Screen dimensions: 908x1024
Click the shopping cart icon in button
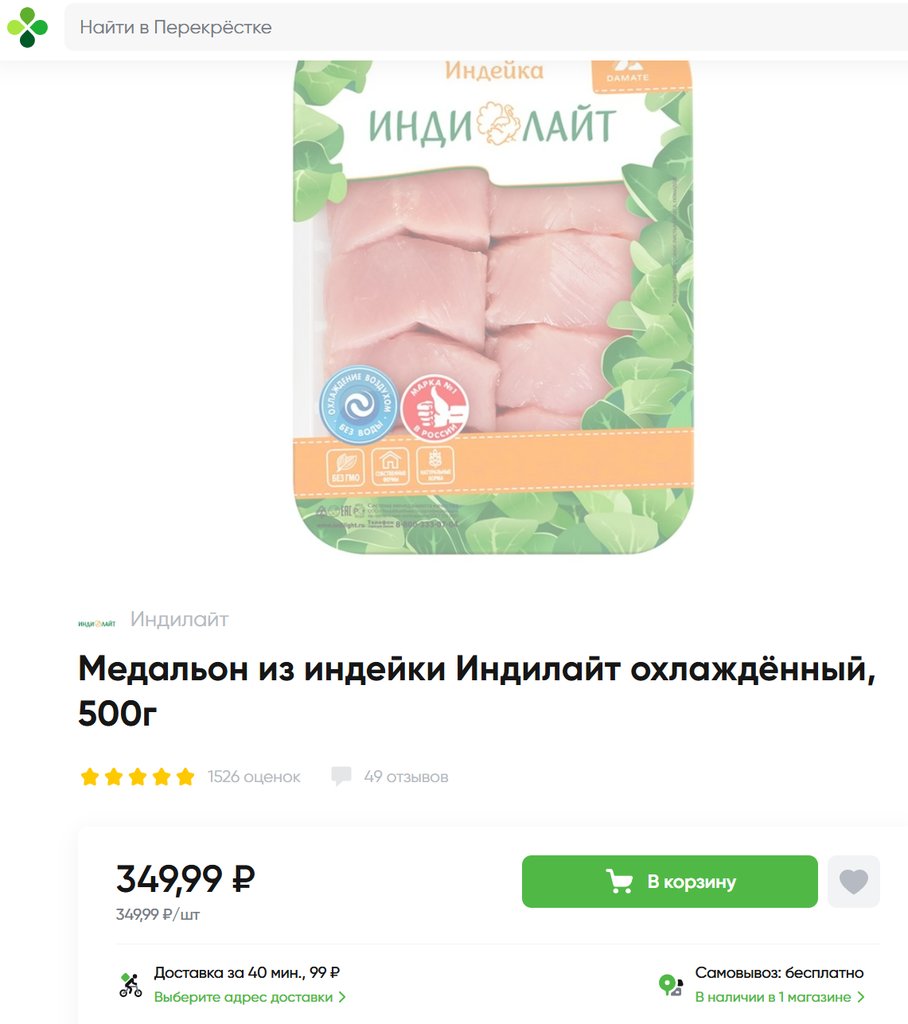[619, 882]
